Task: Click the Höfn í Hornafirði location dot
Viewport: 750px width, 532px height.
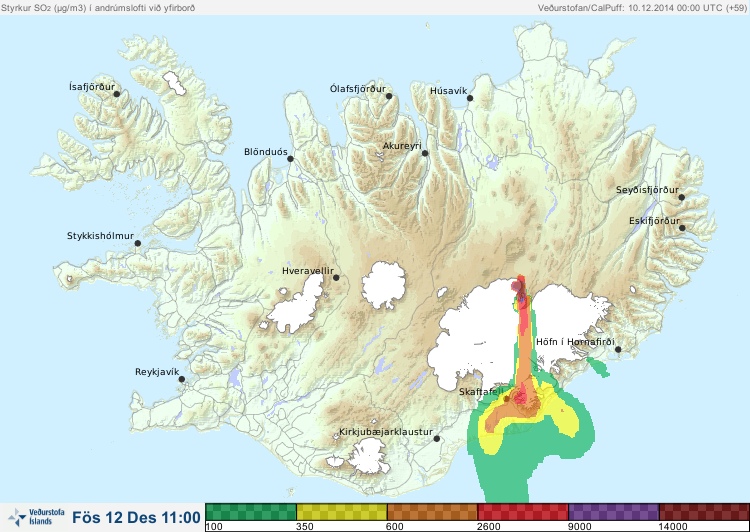Action: tap(618, 350)
